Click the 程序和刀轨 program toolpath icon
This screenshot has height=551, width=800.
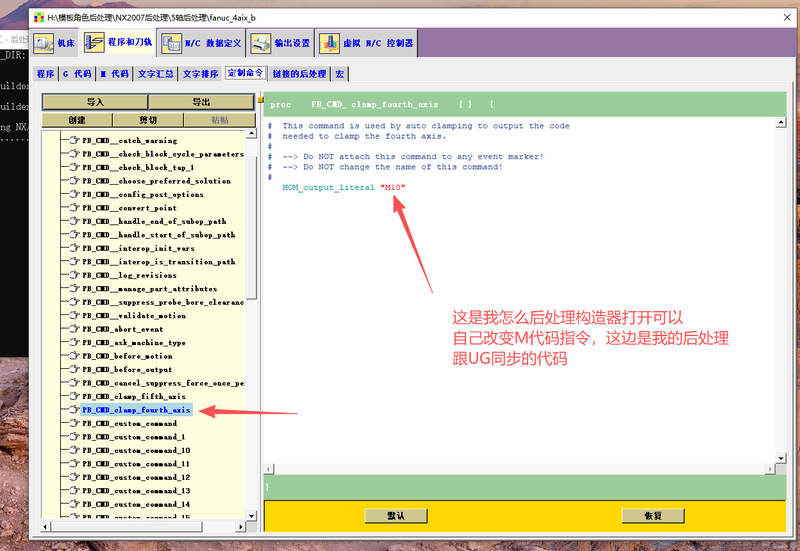(x=94, y=43)
